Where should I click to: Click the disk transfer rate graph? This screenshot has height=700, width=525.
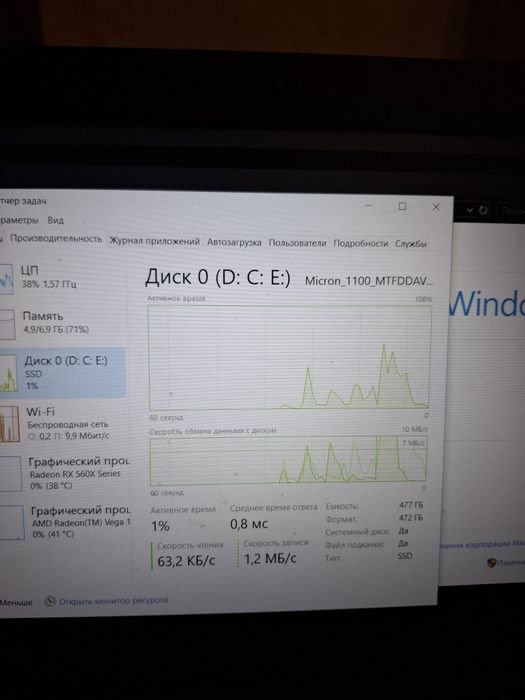pyautogui.click(x=288, y=461)
